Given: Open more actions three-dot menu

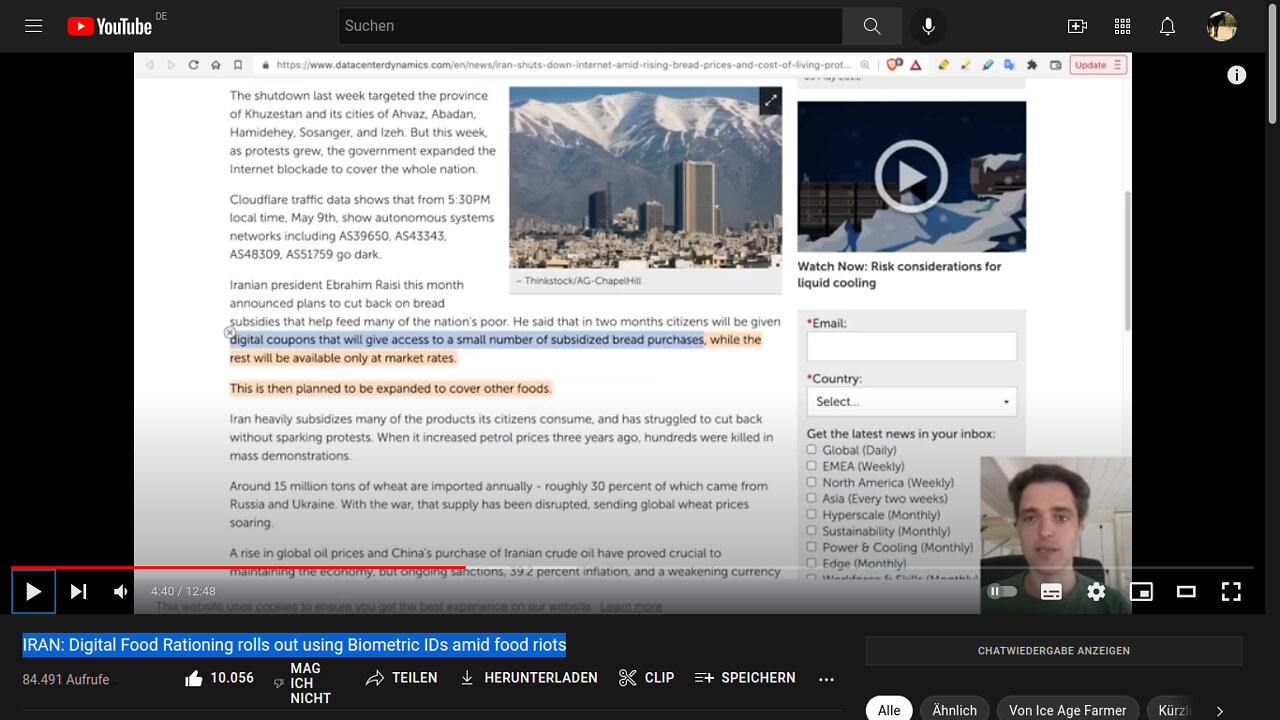Looking at the screenshot, I should 826,678.
